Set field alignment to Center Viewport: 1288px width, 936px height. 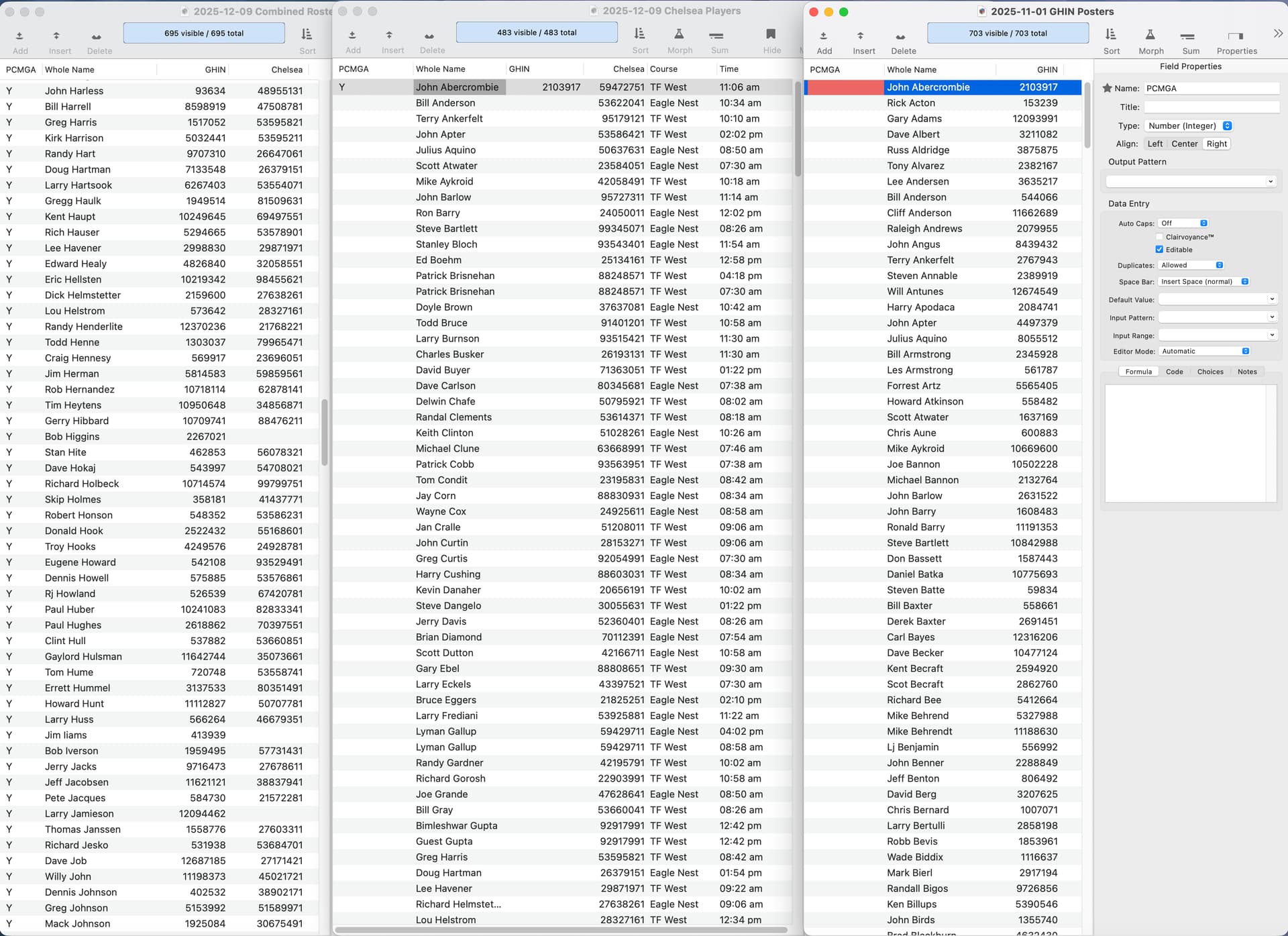tap(1184, 144)
